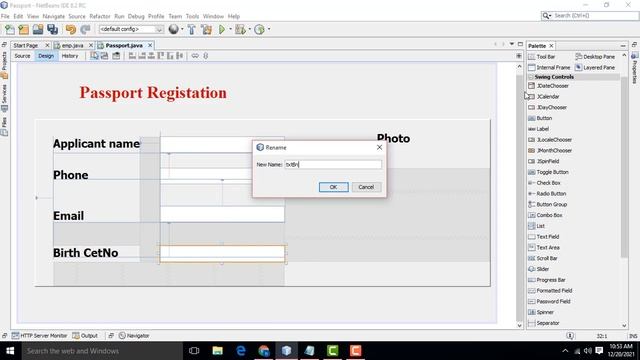Click the Redo toolbar icon
The height and width of the screenshot is (360, 640).
pos(85,29)
